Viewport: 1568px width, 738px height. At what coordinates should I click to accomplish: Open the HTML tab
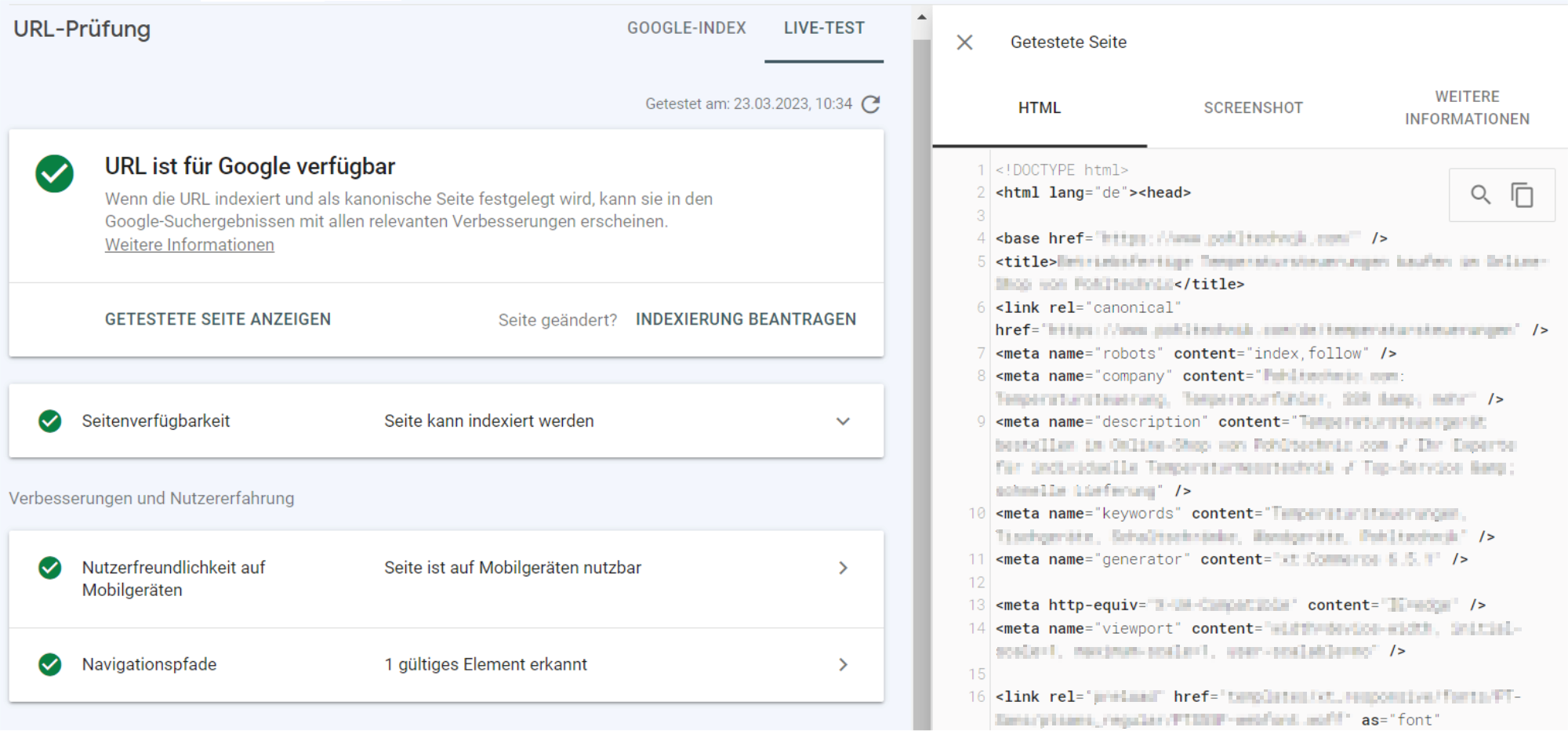(1040, 108)
